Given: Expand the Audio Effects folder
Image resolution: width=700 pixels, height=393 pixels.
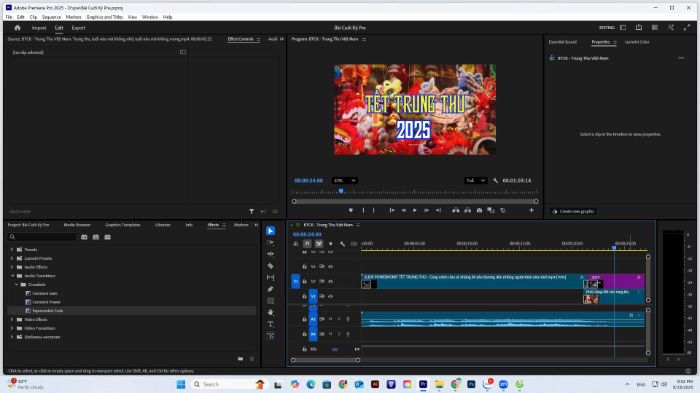Looking at the screenshot, I should point(12,267).
